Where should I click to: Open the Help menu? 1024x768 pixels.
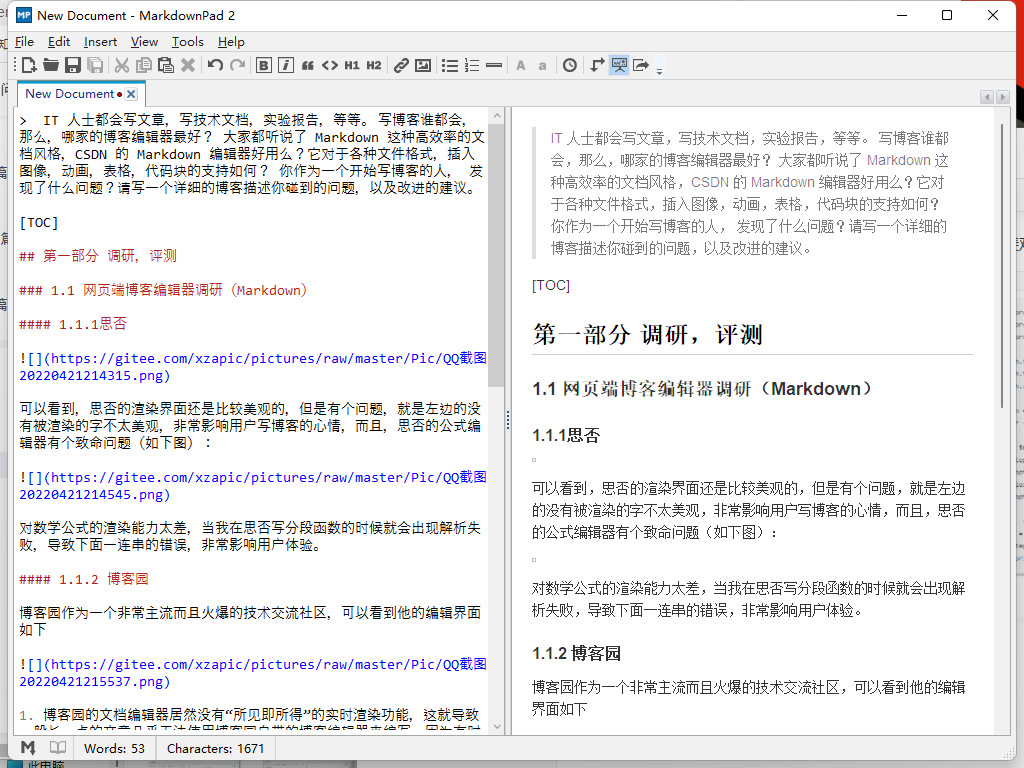(x=231, y=42)
